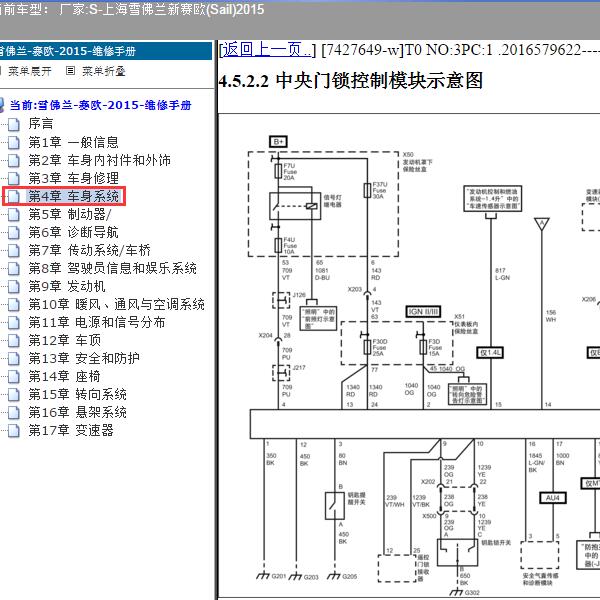Go to 第13章 安全和防护
Image resolution: width=600 pixels, height=600 pixels.
click(x=84, y=359)
